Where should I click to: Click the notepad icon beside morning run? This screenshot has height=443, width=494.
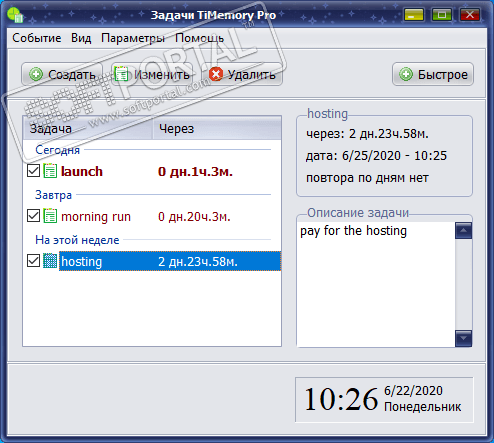[x=50, y=216]
